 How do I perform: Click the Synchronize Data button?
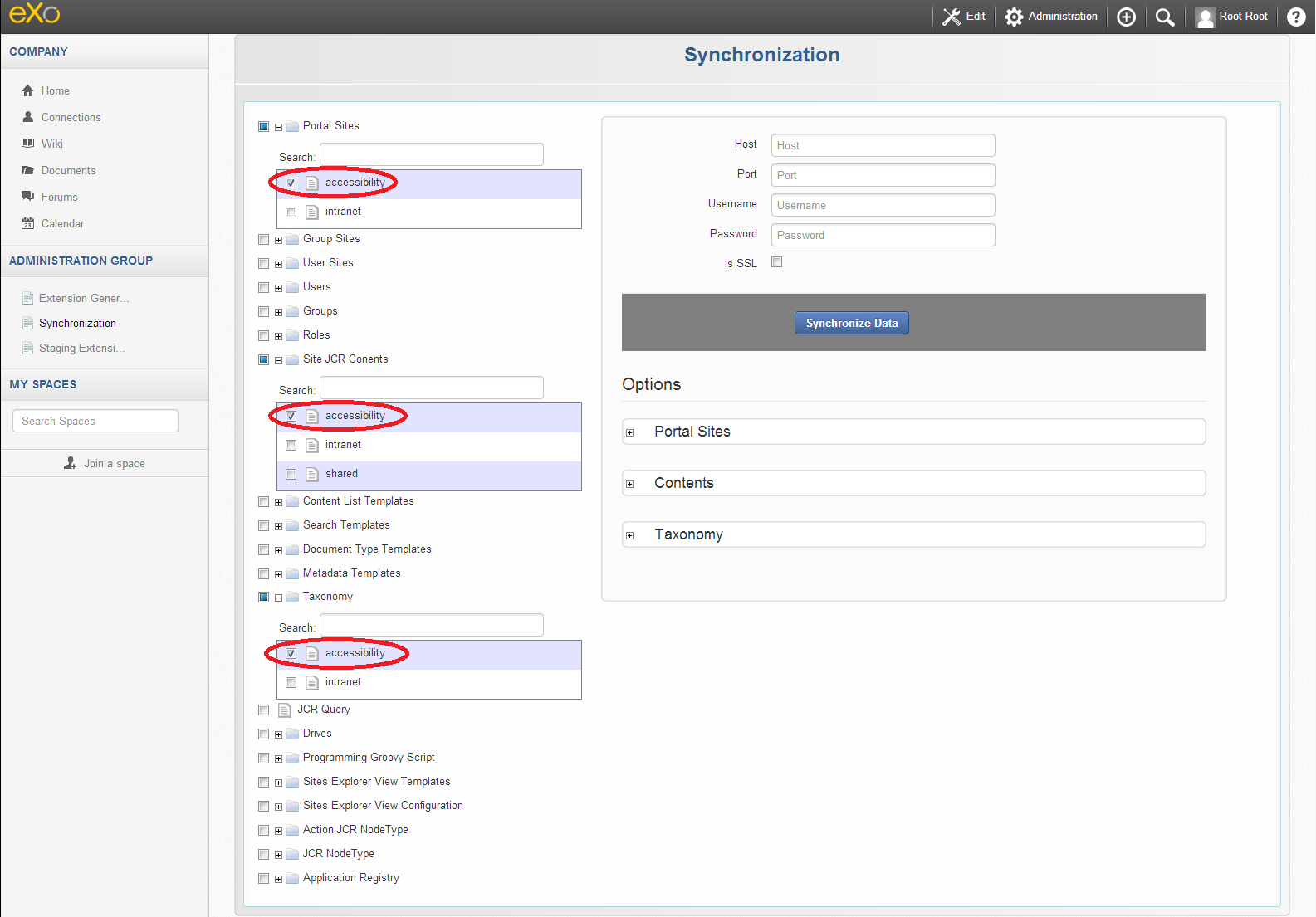(852, 323)
